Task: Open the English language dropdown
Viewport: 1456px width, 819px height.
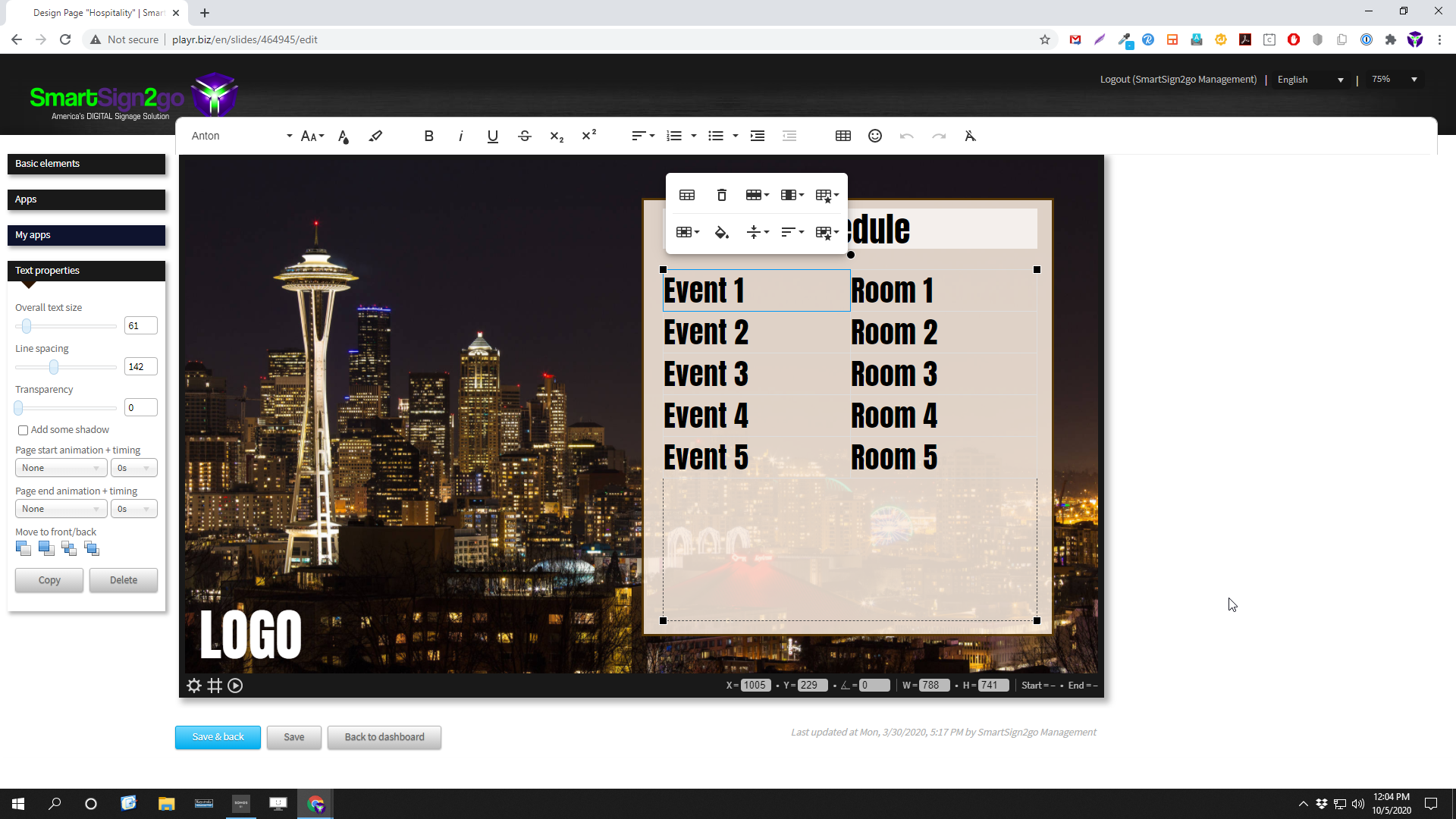Action: pyautogui.click(x=1310, y=80)
